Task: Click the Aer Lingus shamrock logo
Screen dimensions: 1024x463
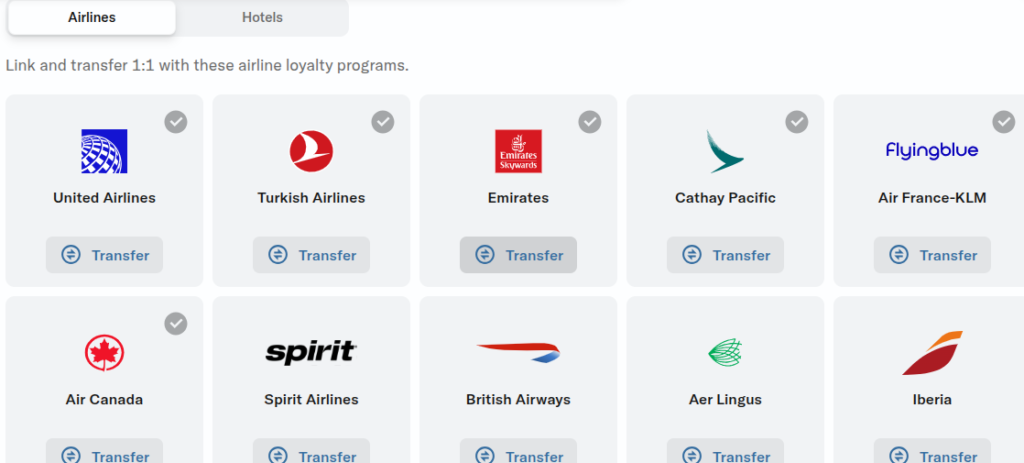Action: coord(725,352)
